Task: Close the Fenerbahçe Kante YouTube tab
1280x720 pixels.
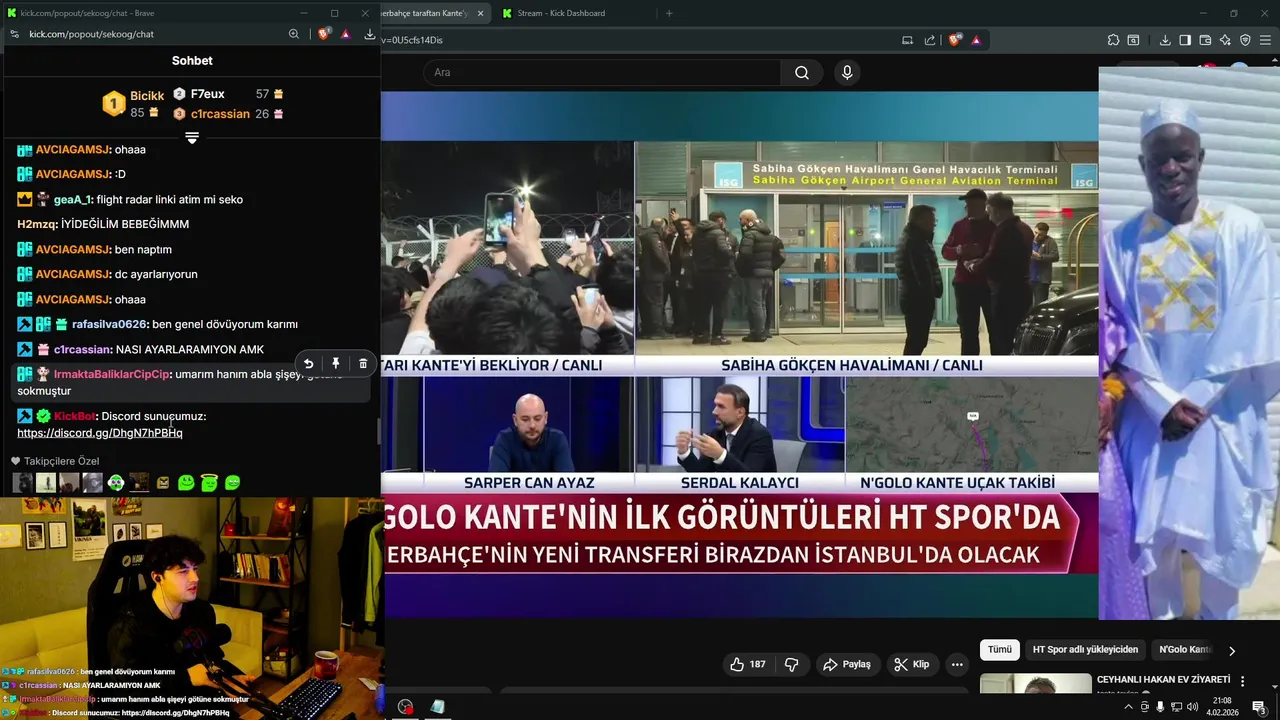Action: (481, 13)
